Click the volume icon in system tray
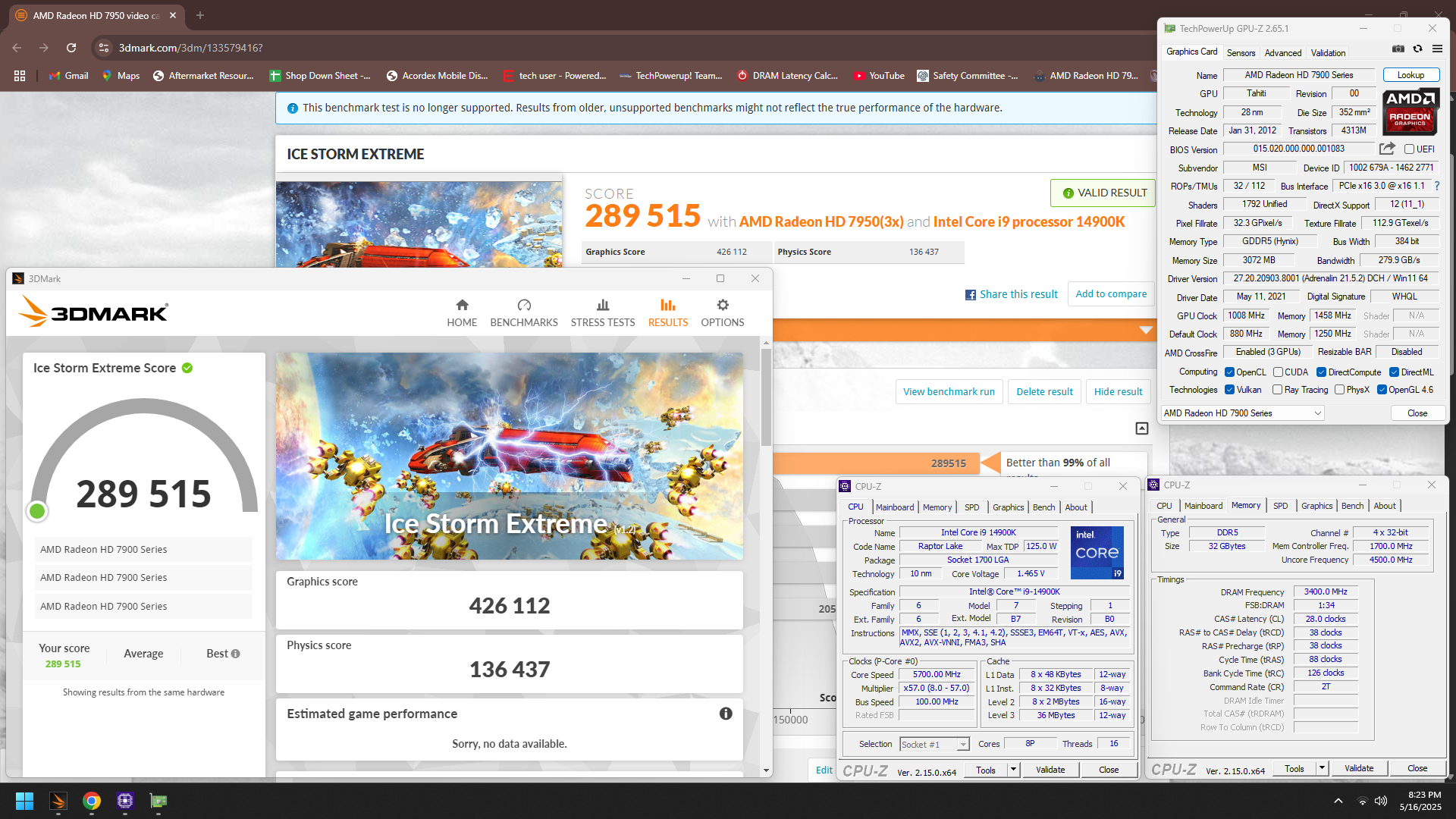This screenshot has height=819, width=1456. click(1381, 801)
